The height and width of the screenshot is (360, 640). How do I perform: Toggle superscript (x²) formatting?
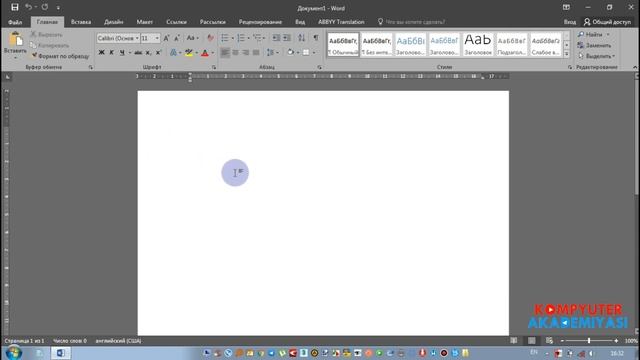158,52
